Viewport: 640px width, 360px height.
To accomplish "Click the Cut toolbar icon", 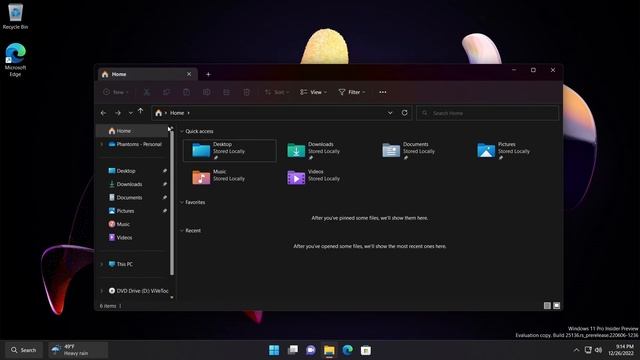I will pyautogui.click(x=147, y=92).
